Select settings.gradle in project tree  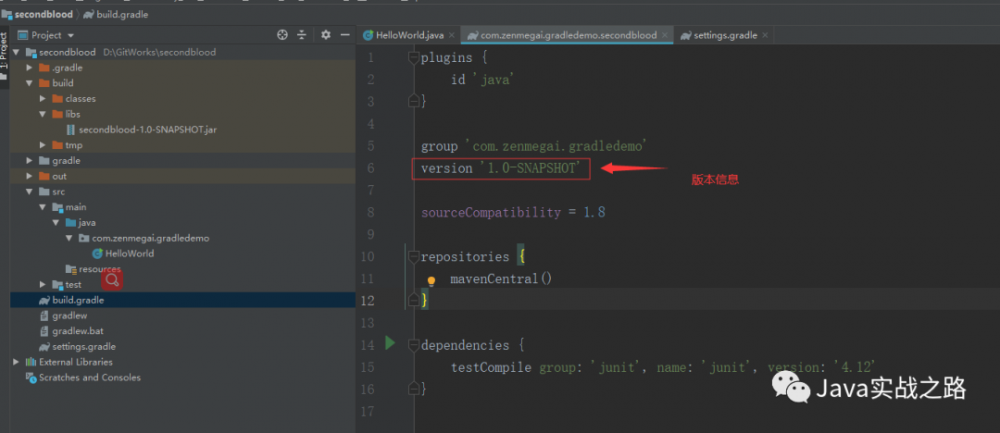[x=84, y=346]
